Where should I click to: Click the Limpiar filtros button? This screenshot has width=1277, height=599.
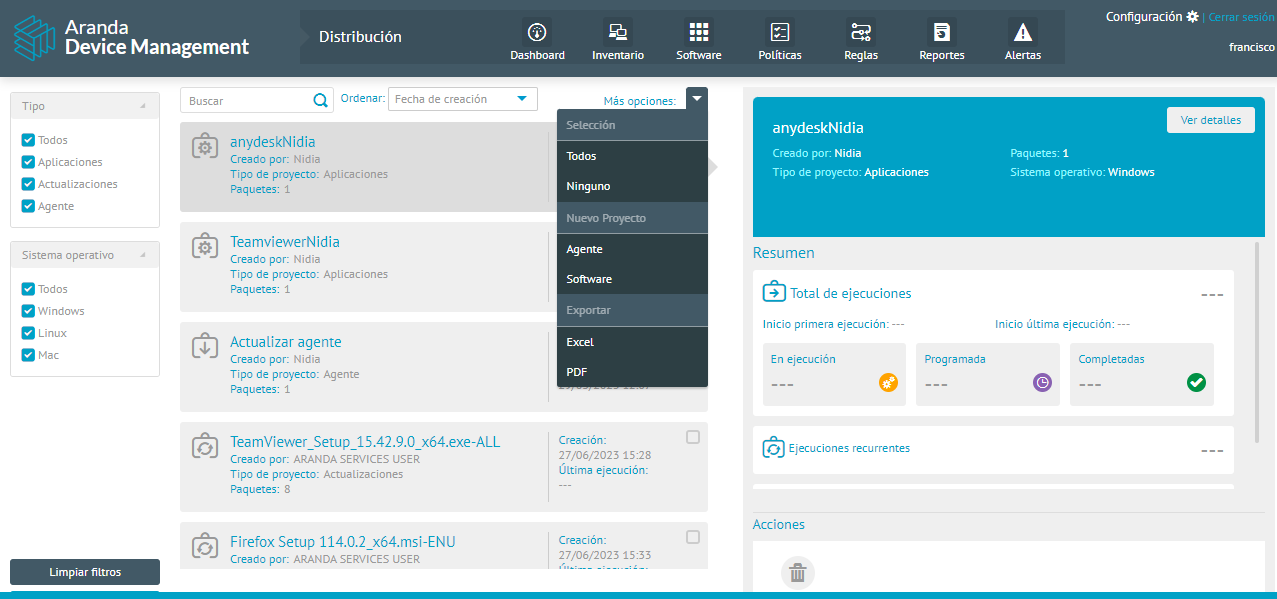85,572
